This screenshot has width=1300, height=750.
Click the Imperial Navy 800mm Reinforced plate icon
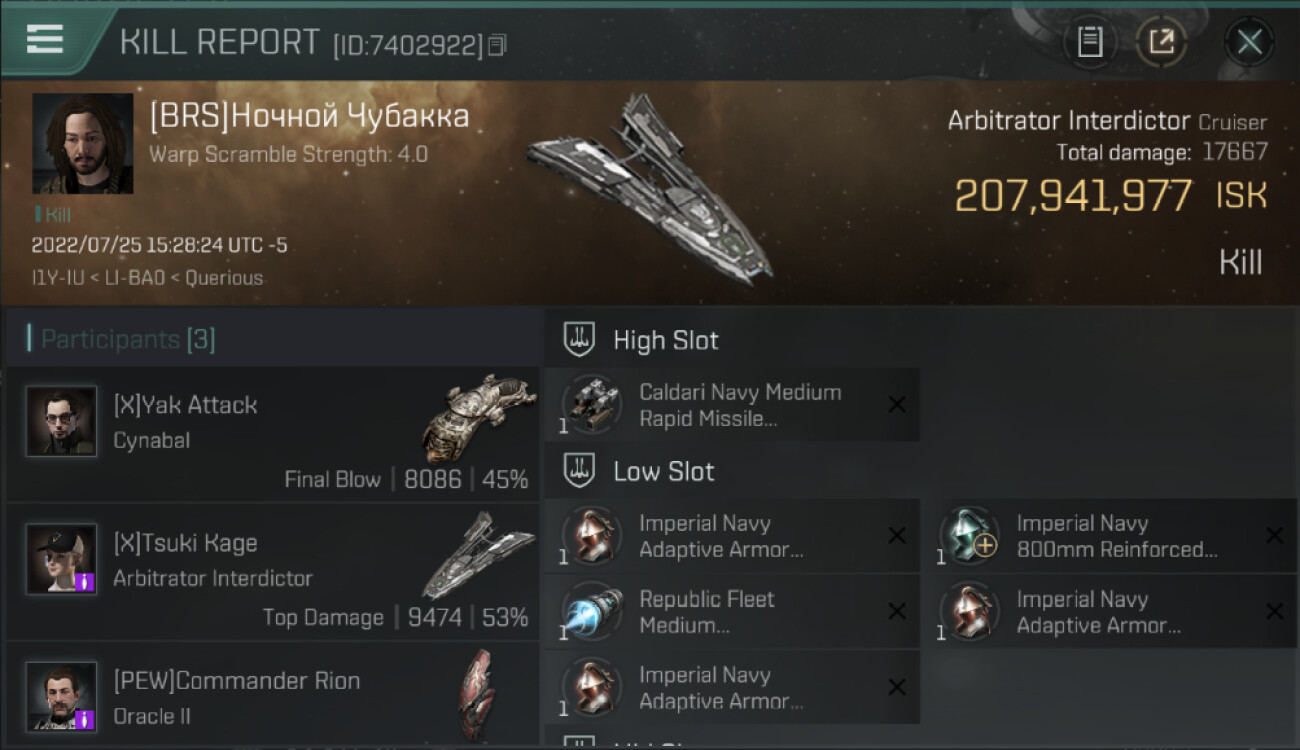click(x=969, y=536)
